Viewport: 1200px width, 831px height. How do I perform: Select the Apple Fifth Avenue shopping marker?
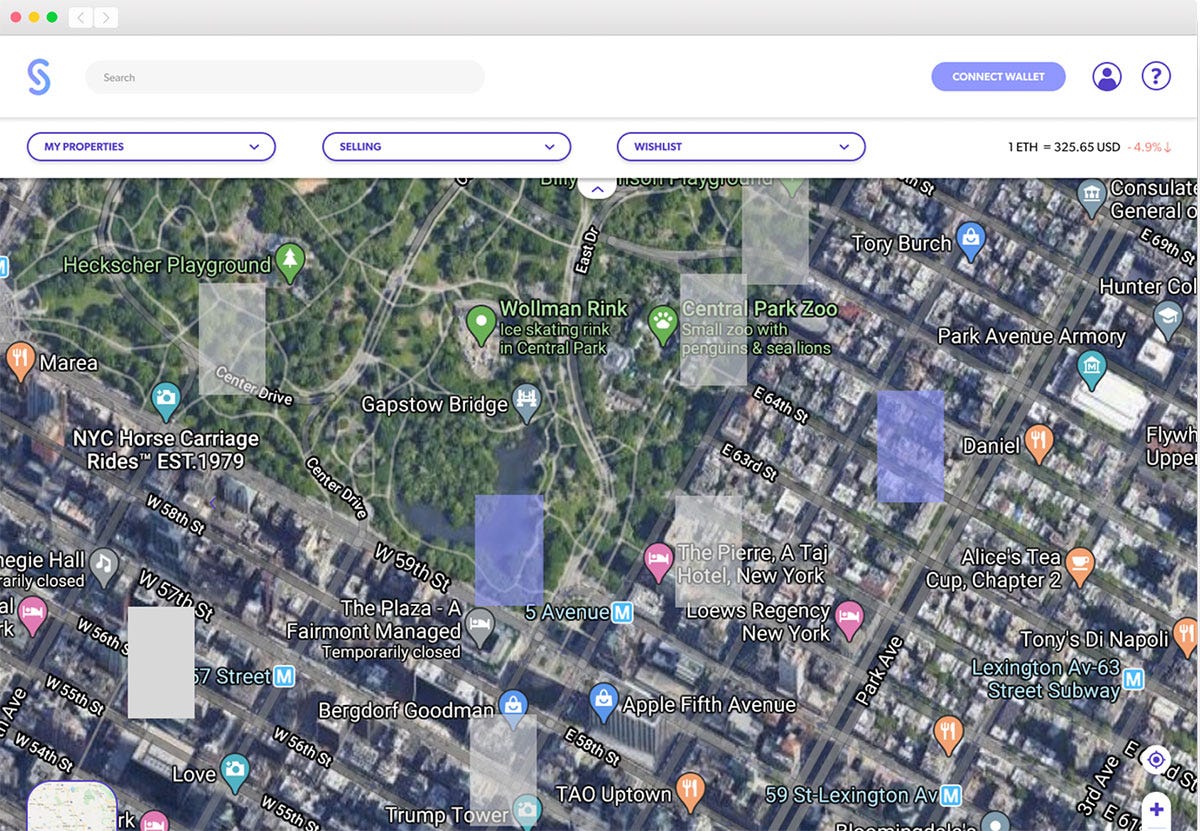pyautogui.click(x=603, y=703)
